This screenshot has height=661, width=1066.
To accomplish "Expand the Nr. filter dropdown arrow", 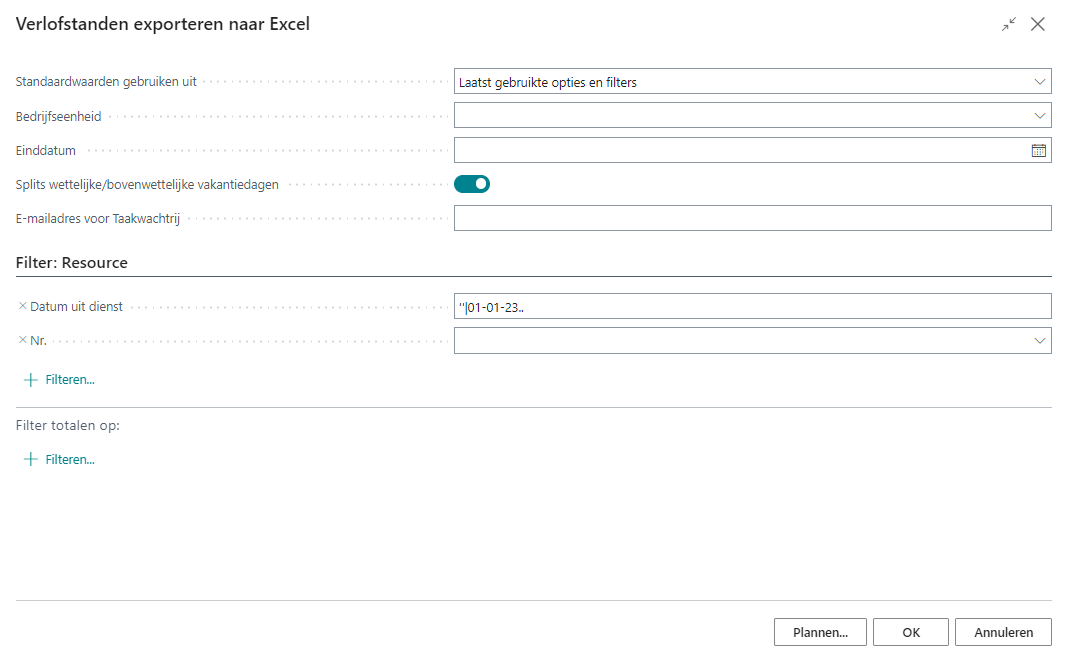I will pyautogui.click(x=1039, y=341).
